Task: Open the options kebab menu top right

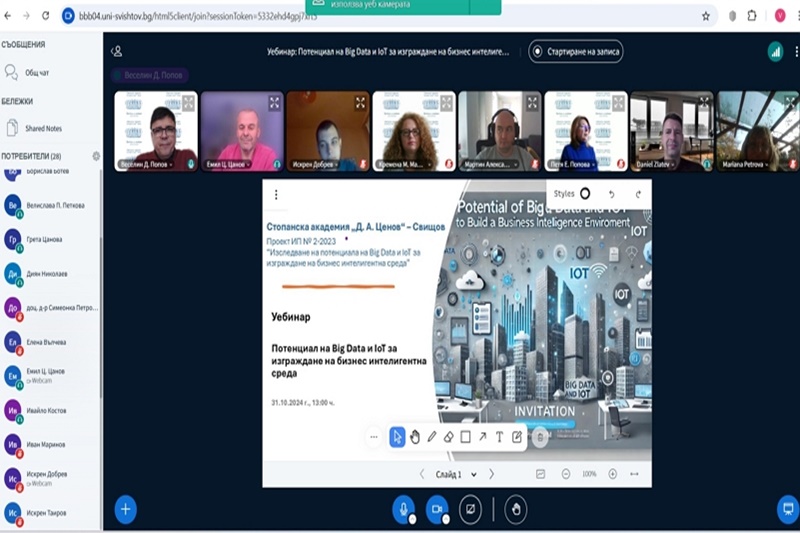Action: click(x=796, y=52)
